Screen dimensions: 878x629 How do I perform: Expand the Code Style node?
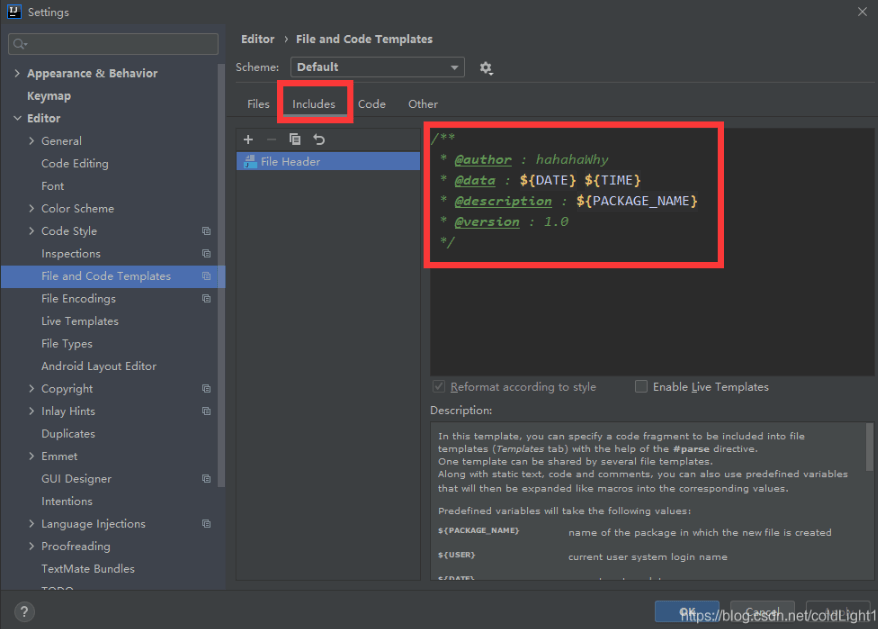tap(31, 231)
